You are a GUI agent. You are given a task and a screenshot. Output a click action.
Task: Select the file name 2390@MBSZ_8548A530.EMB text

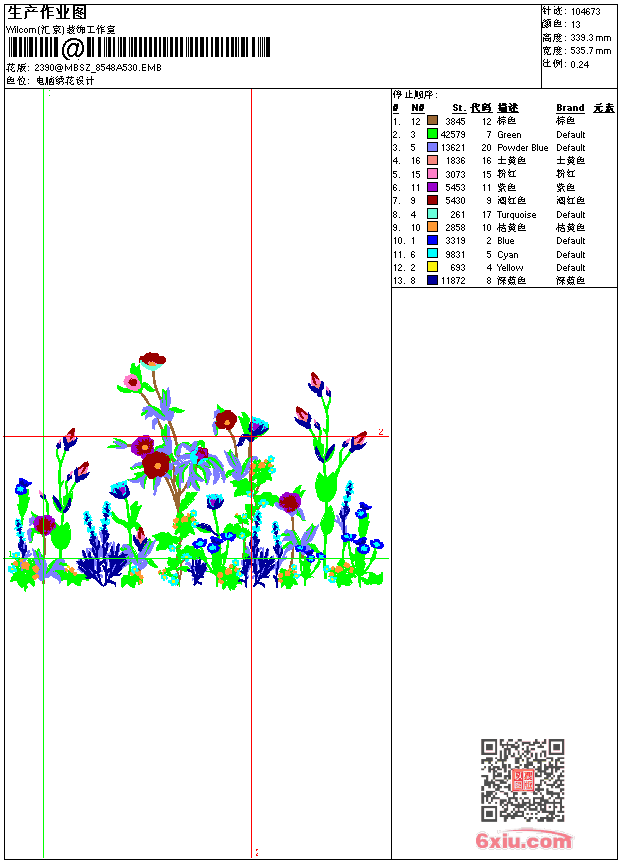[98, 67]
